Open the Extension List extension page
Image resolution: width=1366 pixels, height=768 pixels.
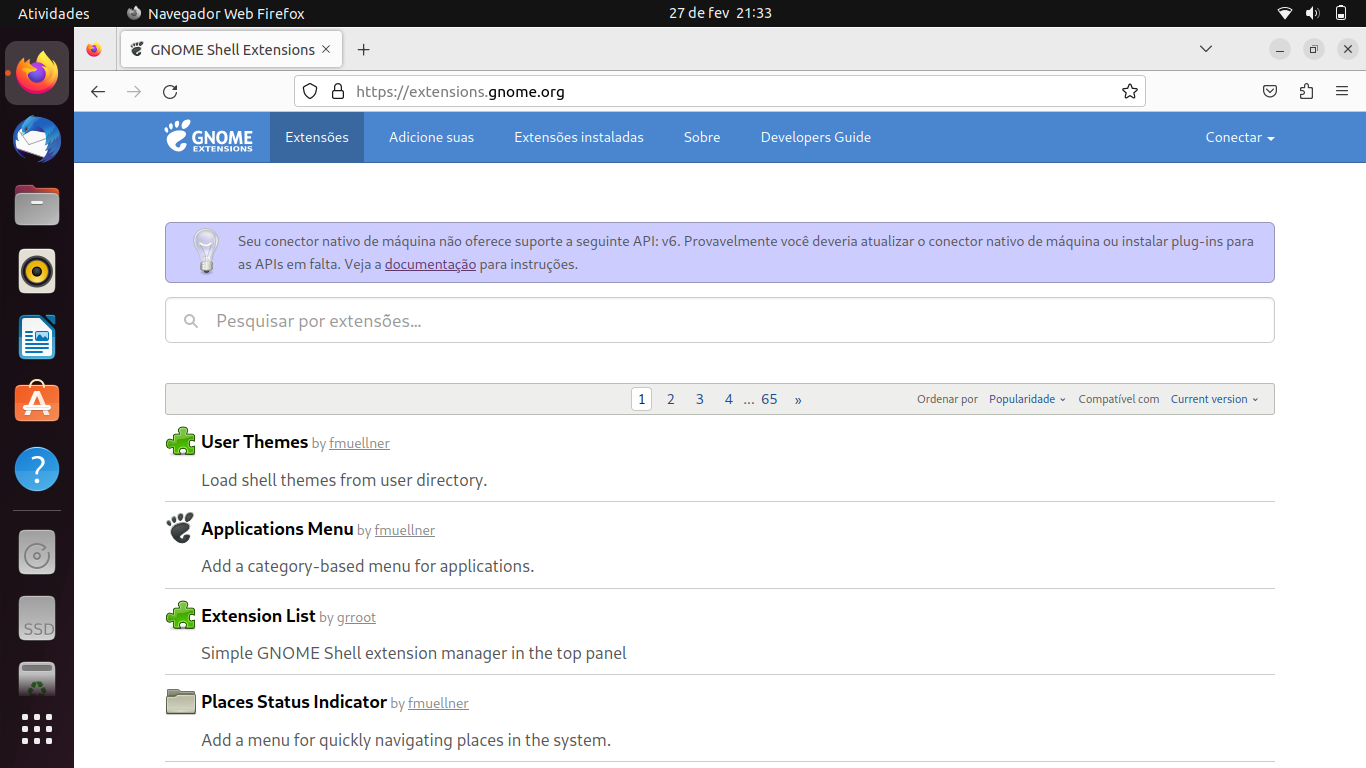[x=258, y=615]
